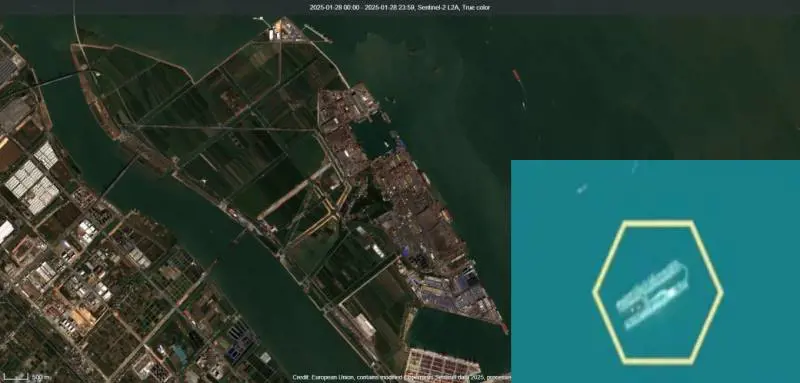The image size is (800, 383).
Task: Select the small boat at inset upper left
Action: click(582, 189)
